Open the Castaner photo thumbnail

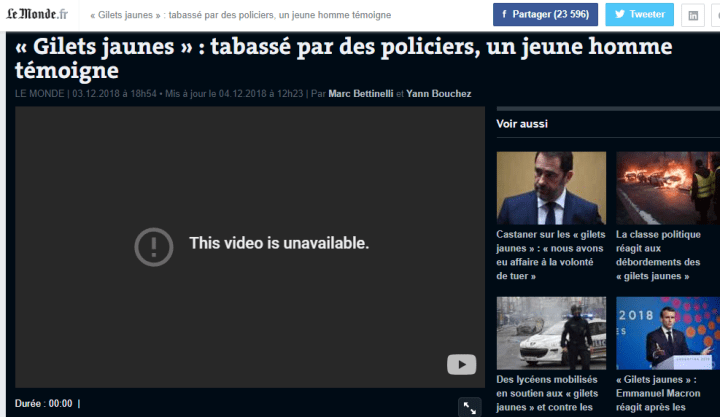(551, 187)
